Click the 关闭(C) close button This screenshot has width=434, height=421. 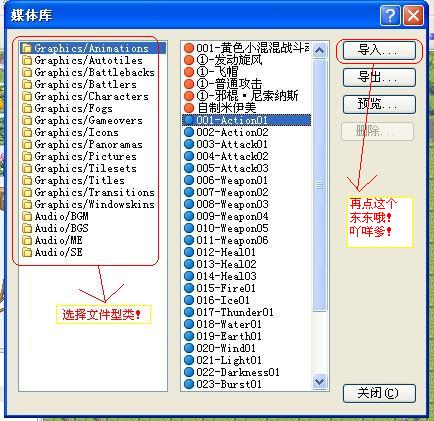379,393
